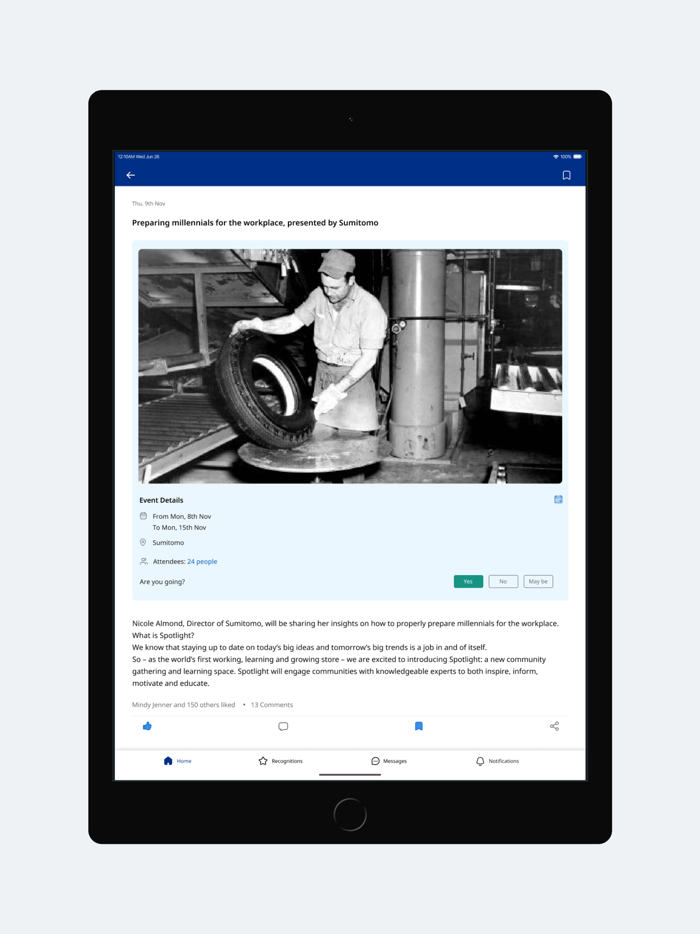Open the tire factory event photo
Viewport: 700px width, 934px height.
tap(350, 366)
